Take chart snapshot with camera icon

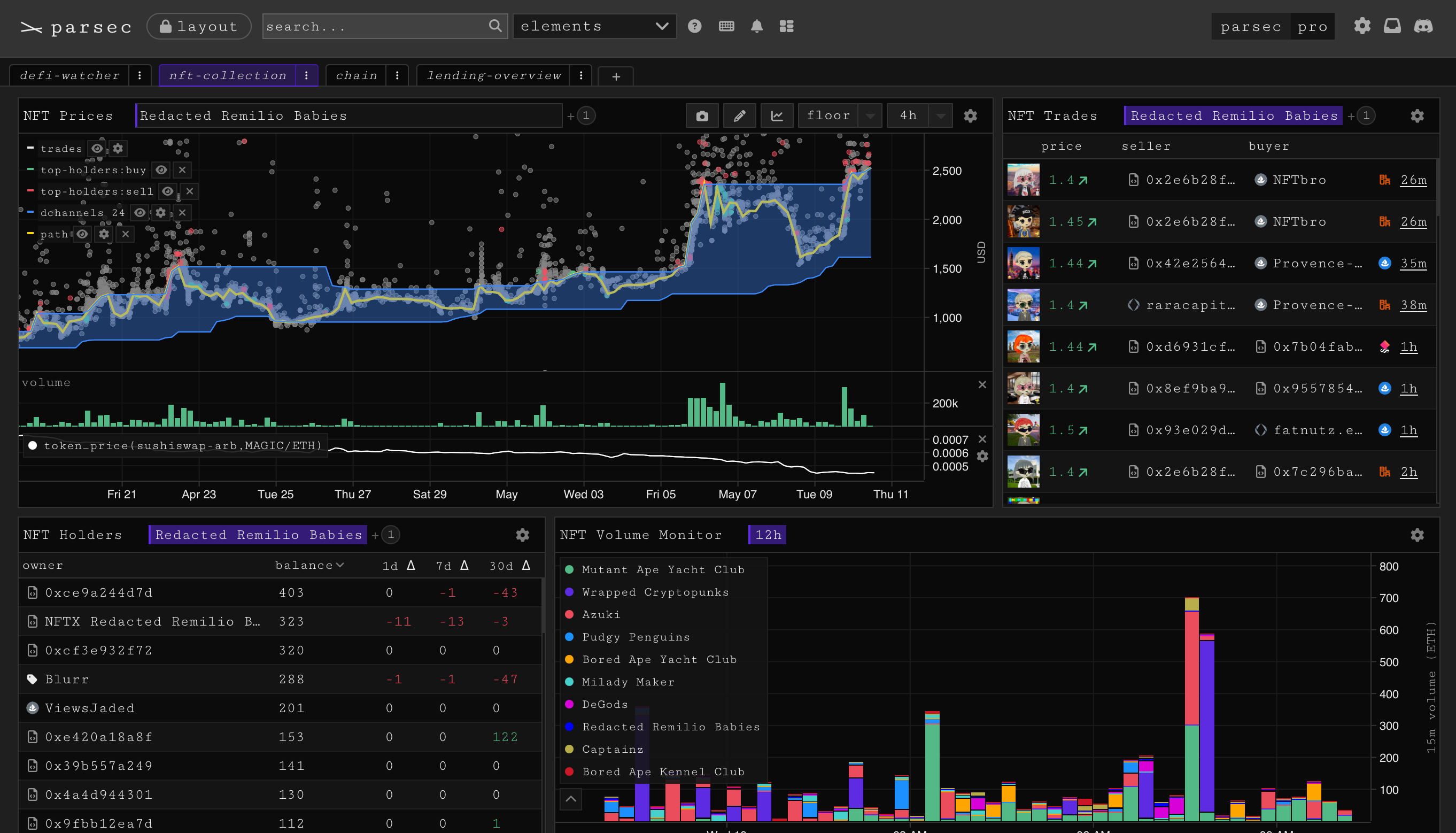[702, 116]
